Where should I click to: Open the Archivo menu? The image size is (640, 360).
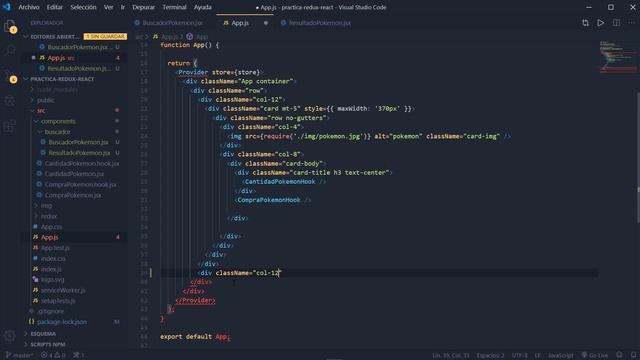tap(29, 7)
